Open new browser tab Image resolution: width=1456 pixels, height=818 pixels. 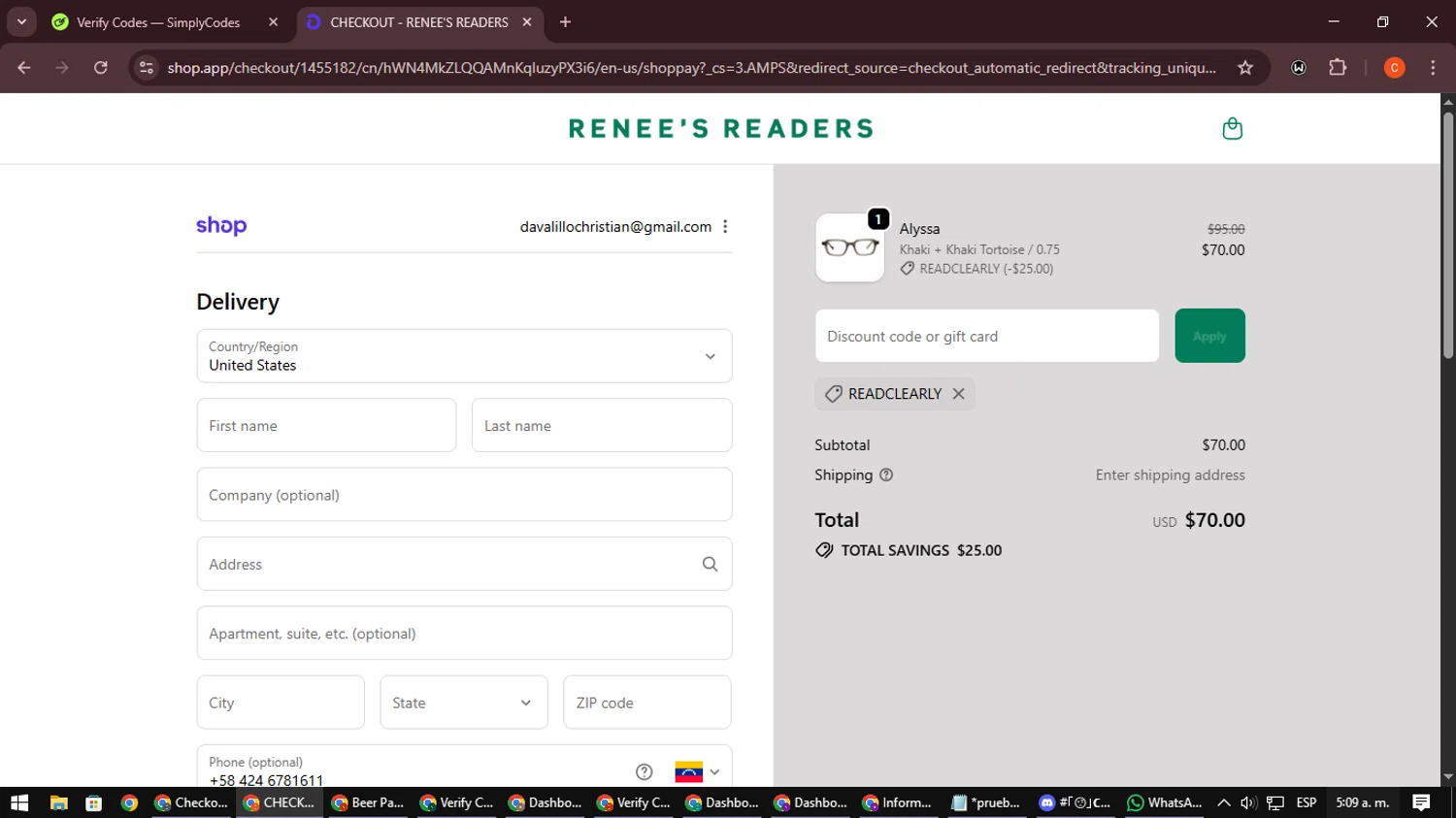click(x=565, y=21)
